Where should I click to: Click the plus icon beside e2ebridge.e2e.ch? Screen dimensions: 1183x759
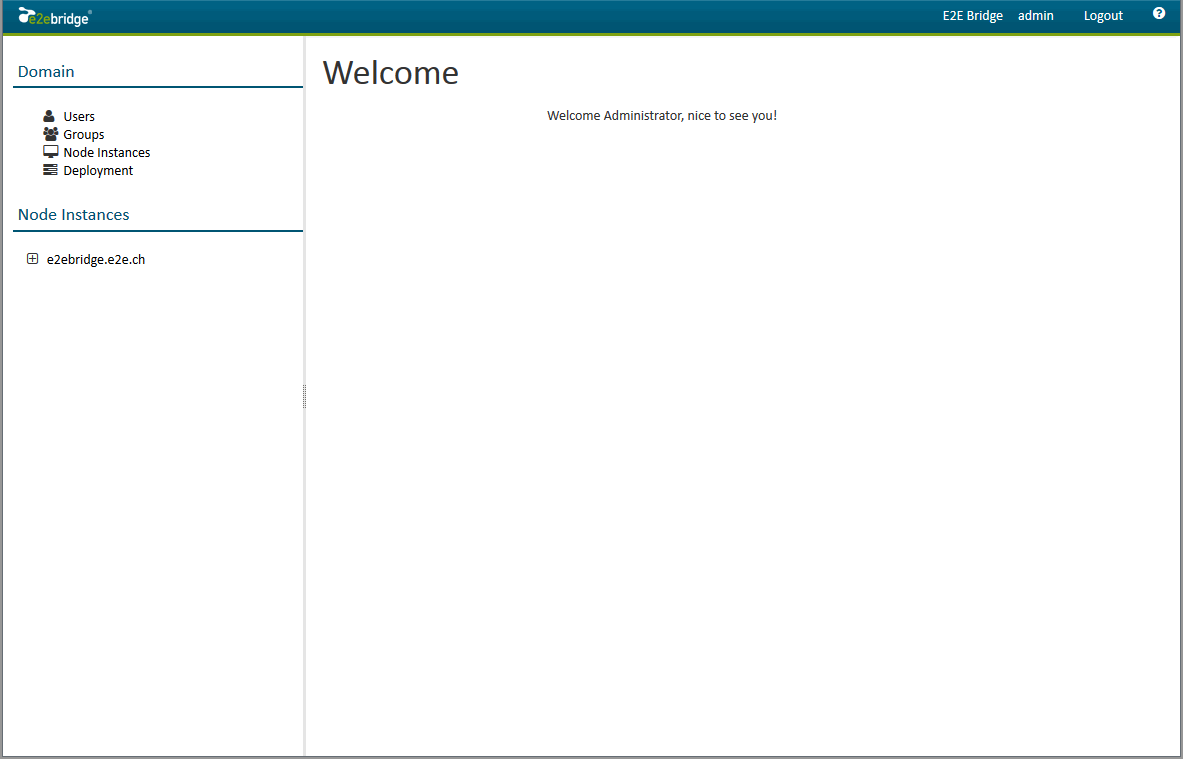pos(32,258)
